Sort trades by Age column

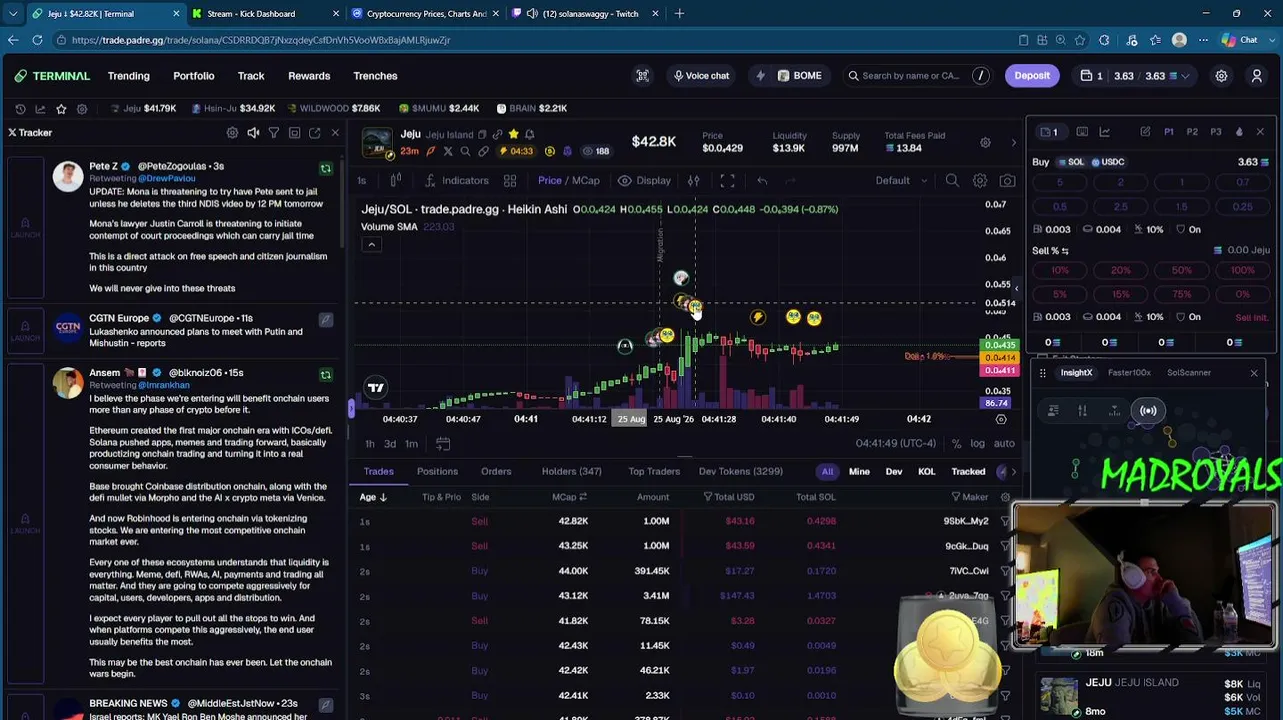373,497
